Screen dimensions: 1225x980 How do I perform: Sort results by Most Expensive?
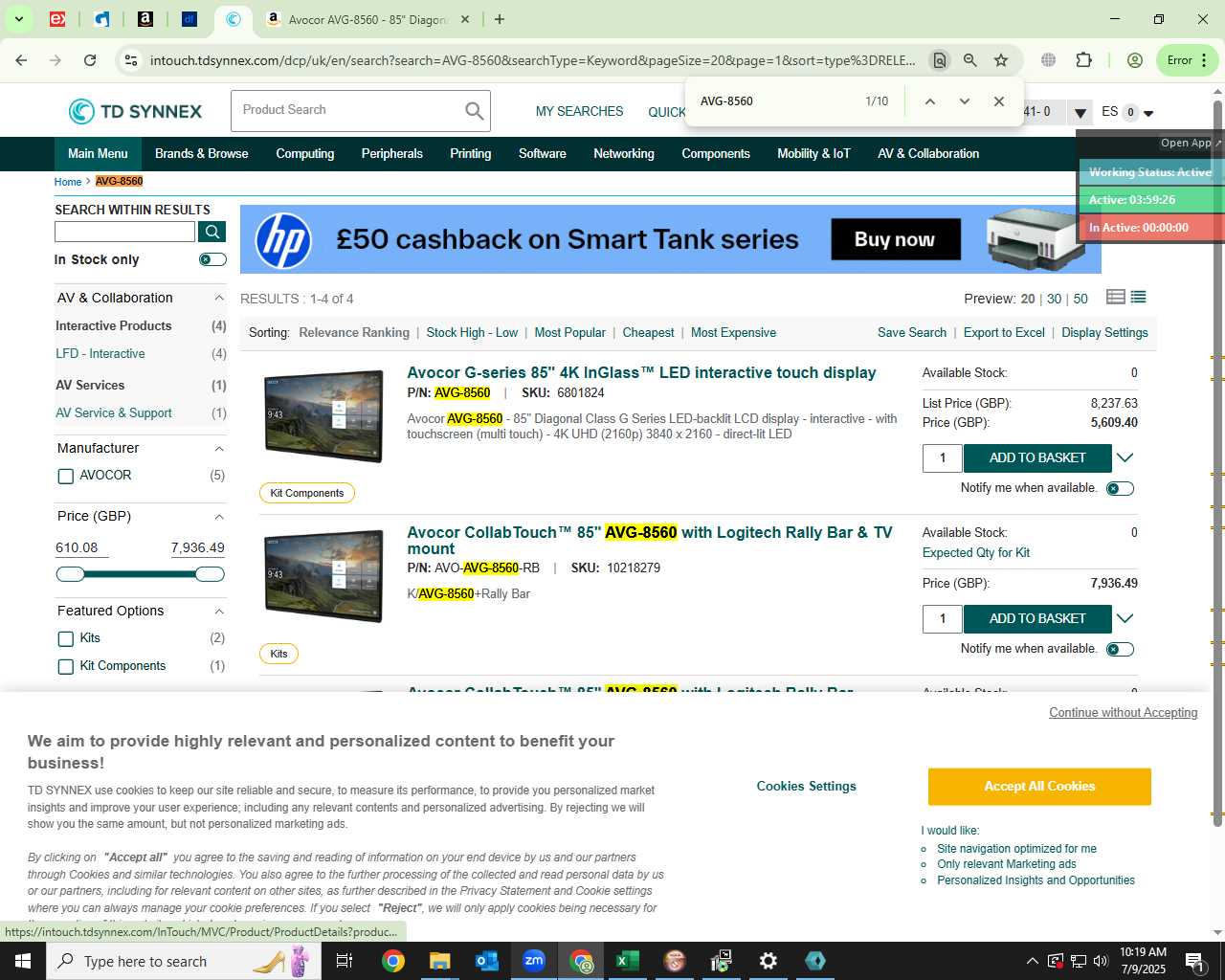[x=733, y=333]
